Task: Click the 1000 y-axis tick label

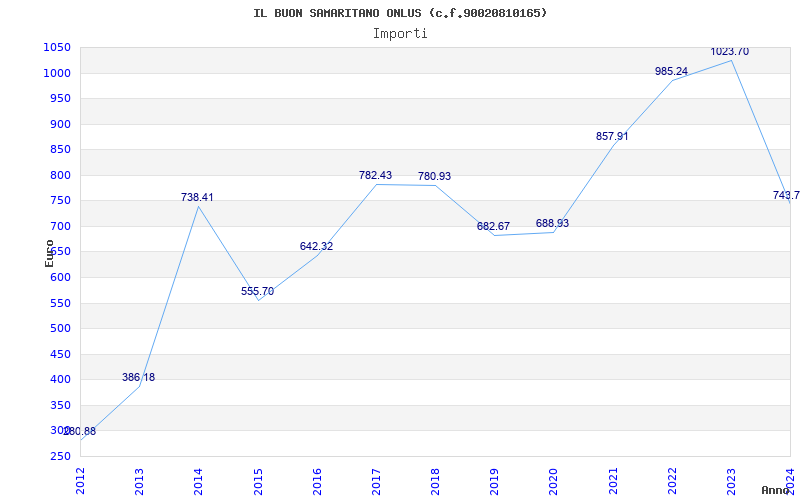Action: tap(57, 73)
